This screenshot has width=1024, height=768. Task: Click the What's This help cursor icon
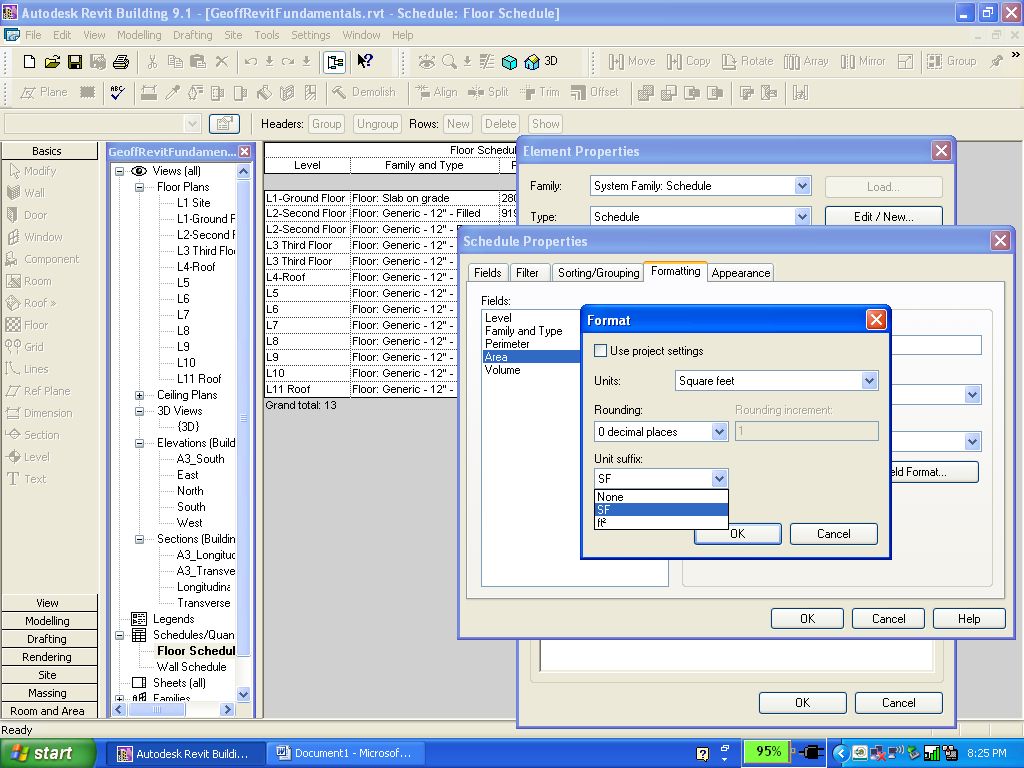364,61
